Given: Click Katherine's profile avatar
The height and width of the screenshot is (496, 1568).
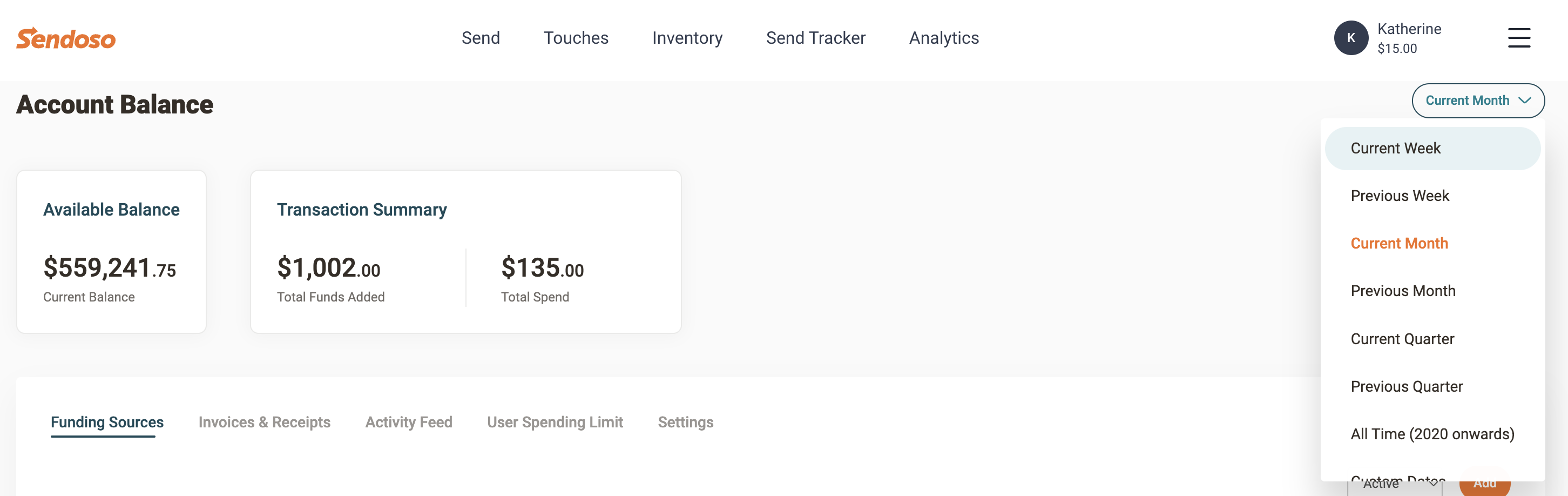Looking at the screenshot, I should [x=1350, y=38].
